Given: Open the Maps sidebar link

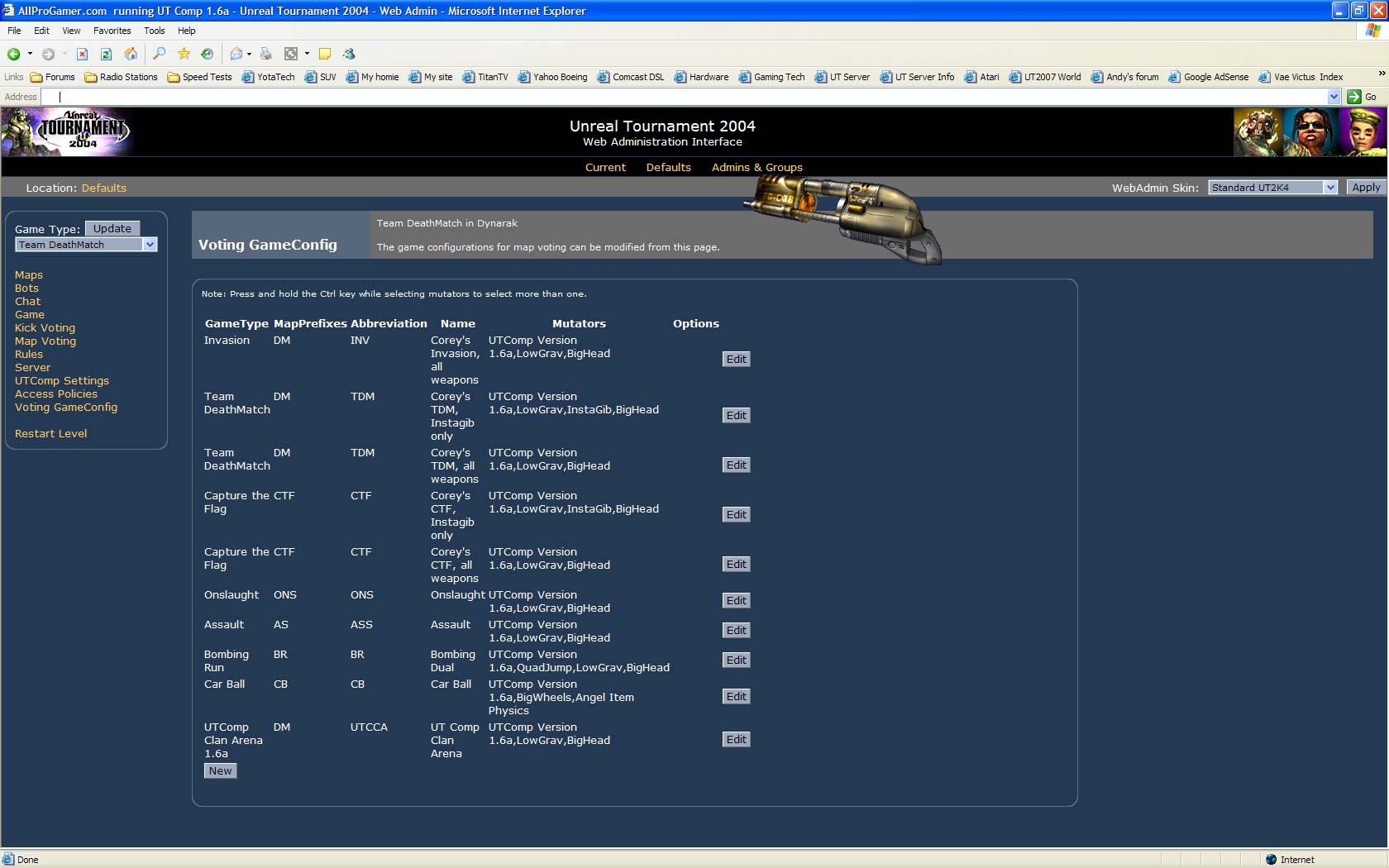Looking at the screenshot, I should click(x=29, y=275).
